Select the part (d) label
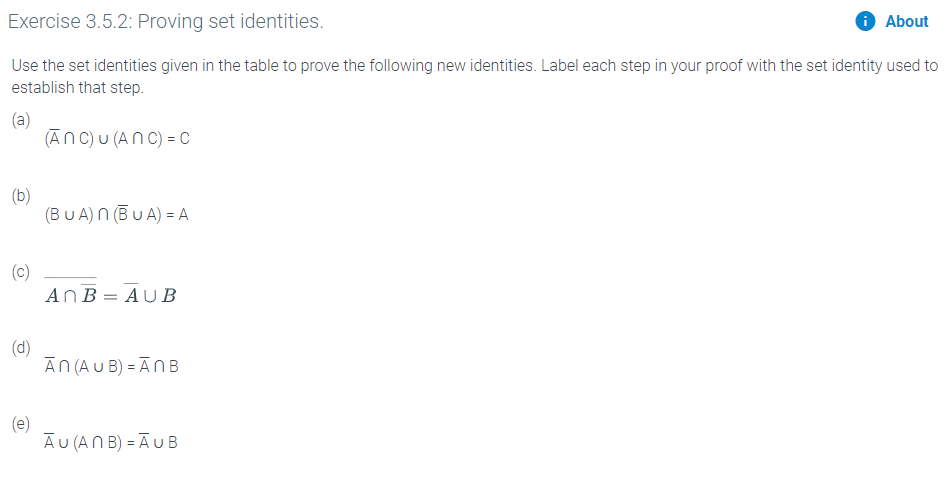 21,348
